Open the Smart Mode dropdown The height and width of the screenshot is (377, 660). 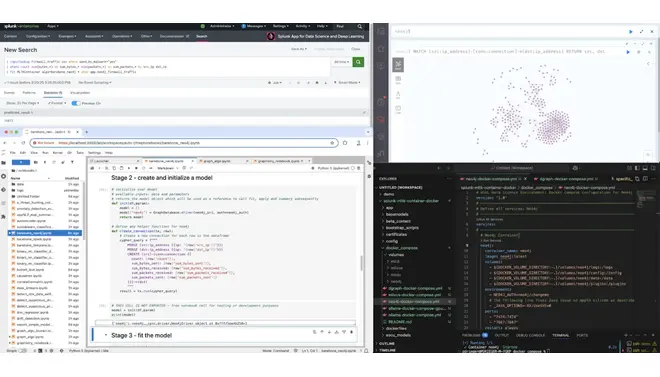coord(349,82)
